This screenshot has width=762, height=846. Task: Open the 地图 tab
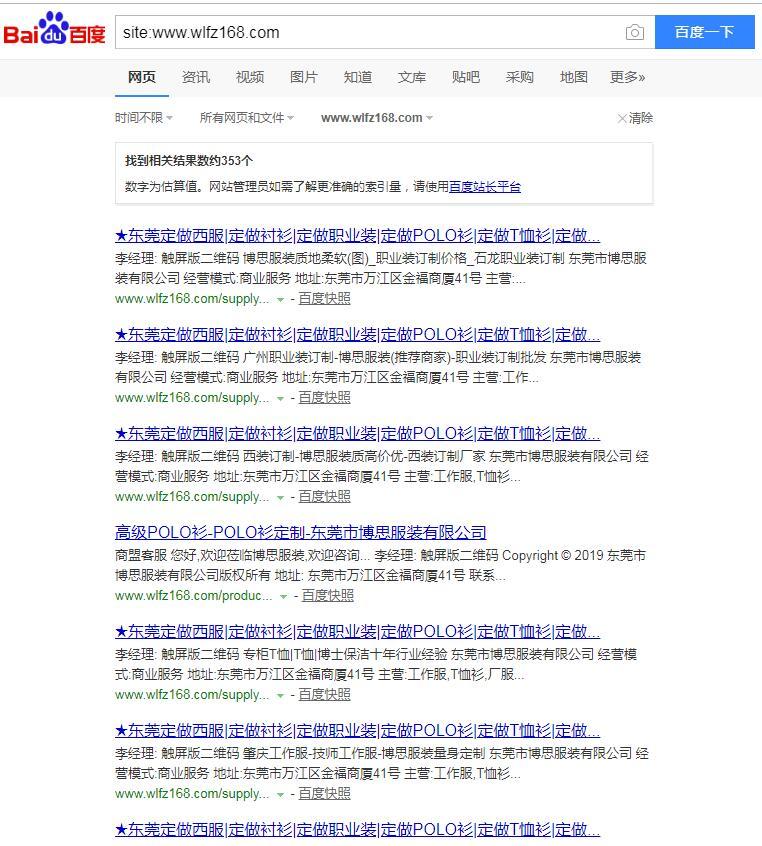[573, 77]
